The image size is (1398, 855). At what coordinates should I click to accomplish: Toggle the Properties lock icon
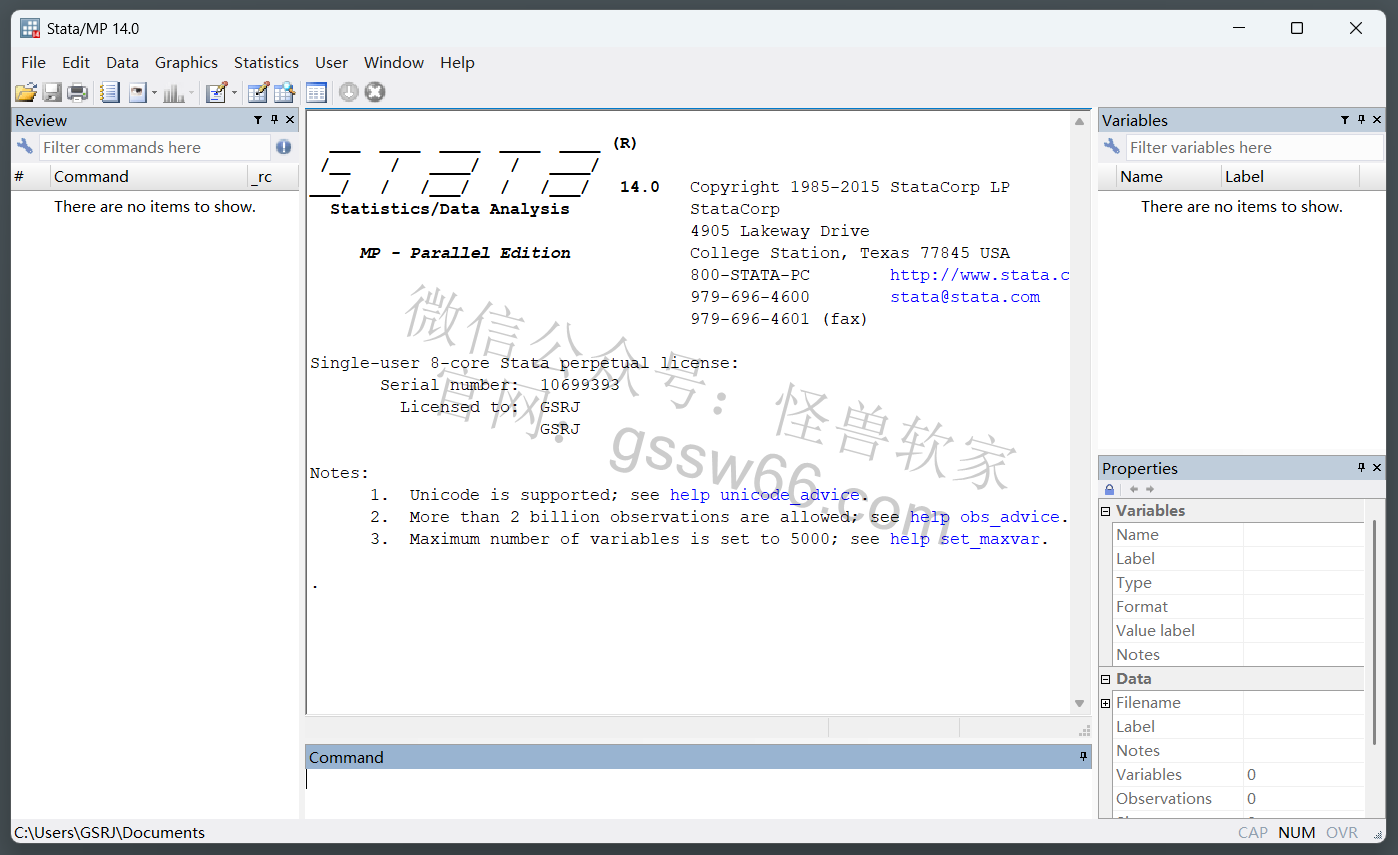(x=1109, y=489)
